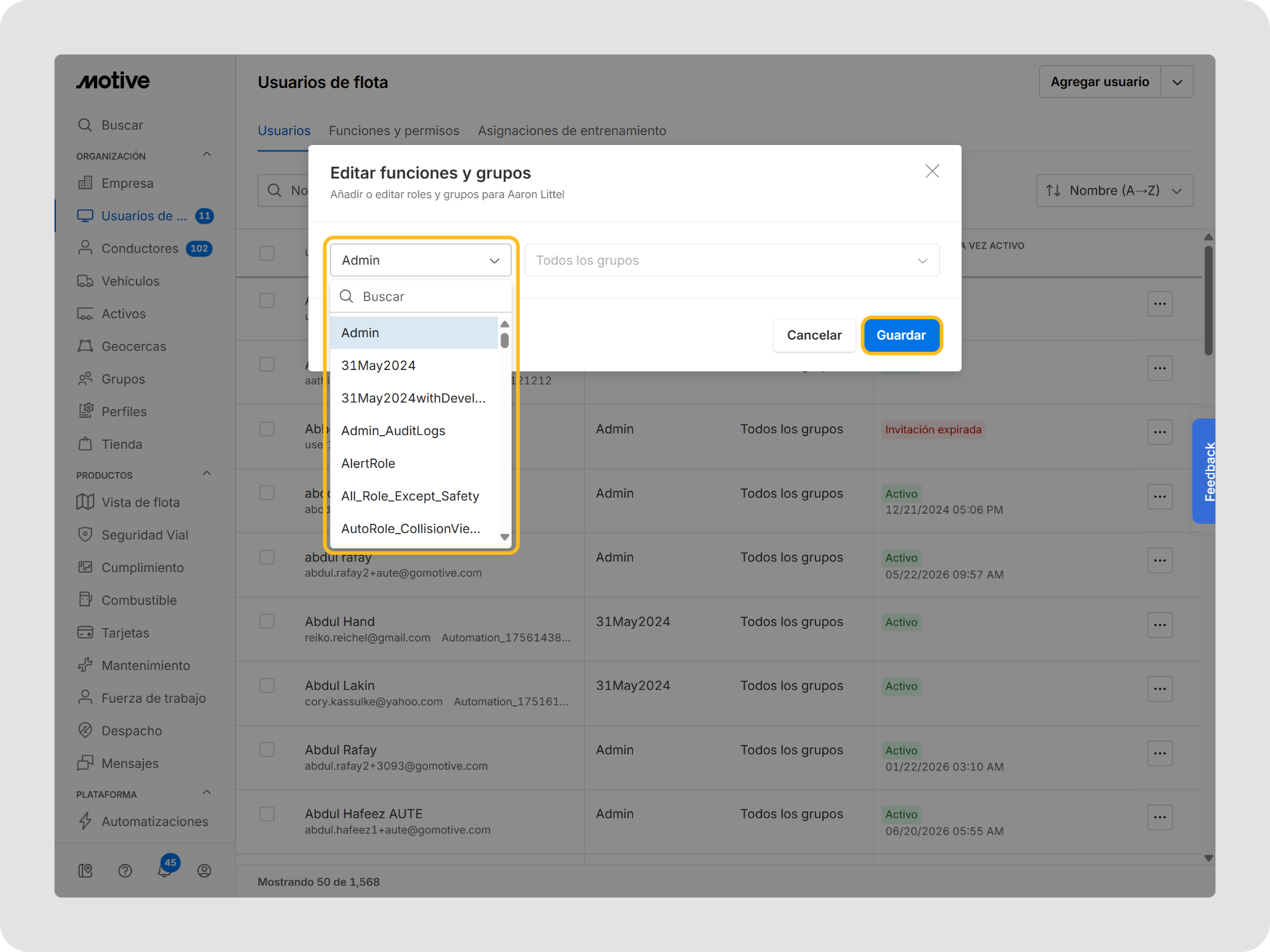Select AutoRole_CollisionVie... option
1270x952 pixels.
click(414, 529)
